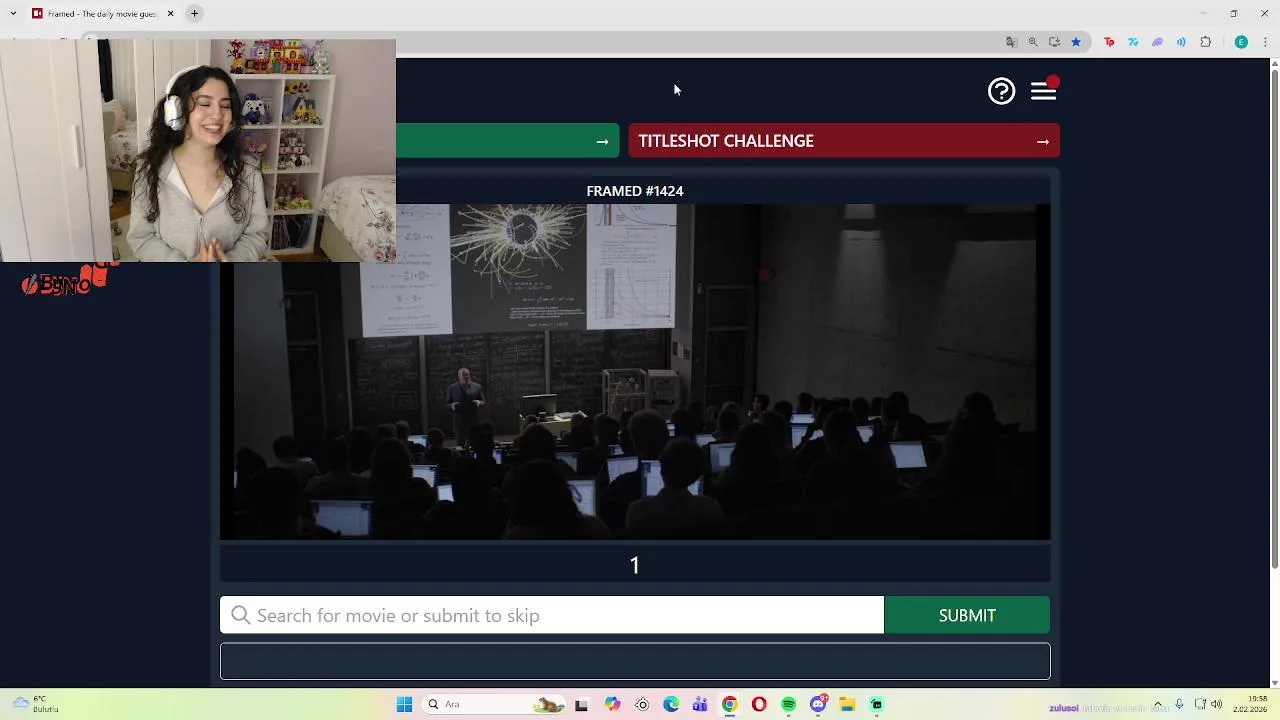The image size is (1280, 720).
Task: Open SteelSeries app on the taskbar
Action: (x=642, y=705)
